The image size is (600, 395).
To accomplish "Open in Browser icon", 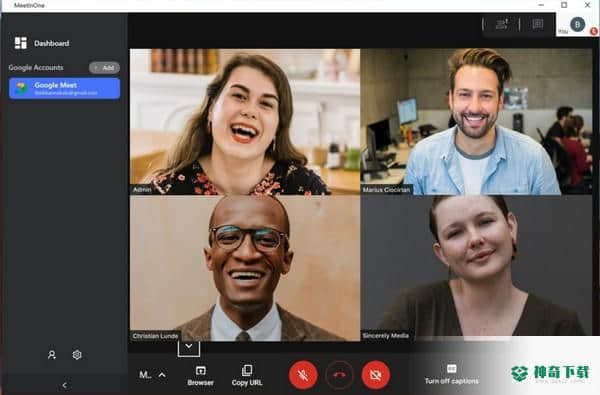I will pyautogui.click(x=201, y=371).
